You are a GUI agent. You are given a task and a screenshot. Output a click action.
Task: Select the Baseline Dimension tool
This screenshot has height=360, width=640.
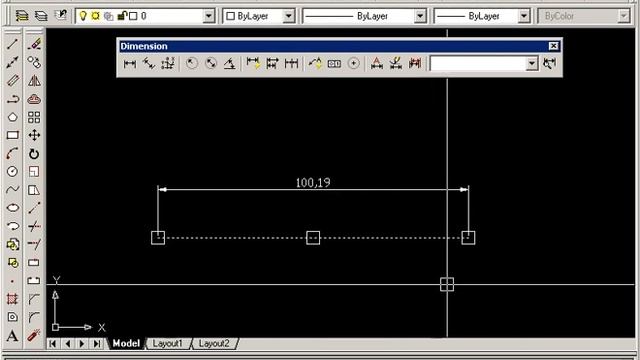[x=272, y=64]
